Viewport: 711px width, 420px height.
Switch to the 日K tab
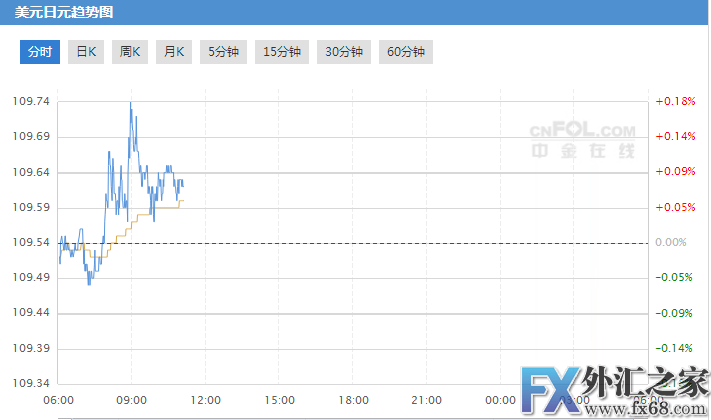coord(87,52)
